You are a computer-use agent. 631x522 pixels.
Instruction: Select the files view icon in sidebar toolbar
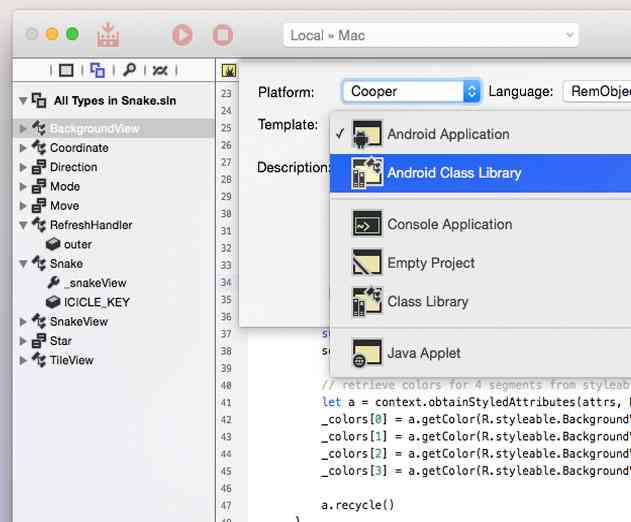pyautogui.click(x=66, y=70)
